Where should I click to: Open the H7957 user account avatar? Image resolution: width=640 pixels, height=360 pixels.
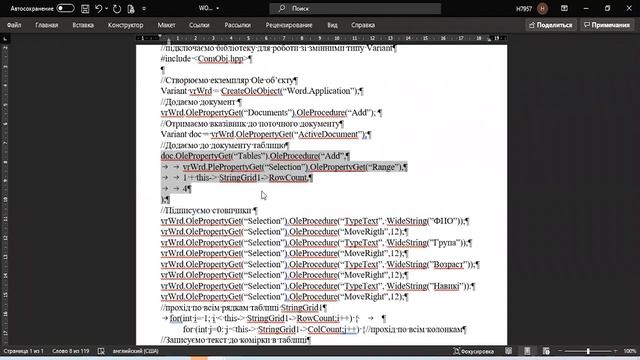(x=542, y=8)
